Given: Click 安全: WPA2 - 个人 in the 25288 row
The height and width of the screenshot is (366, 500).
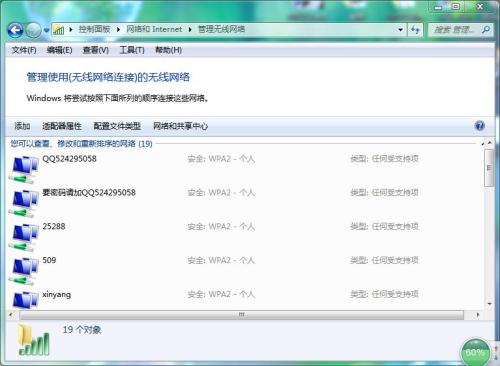Looking at the screenshot, I should pos(221,227).
